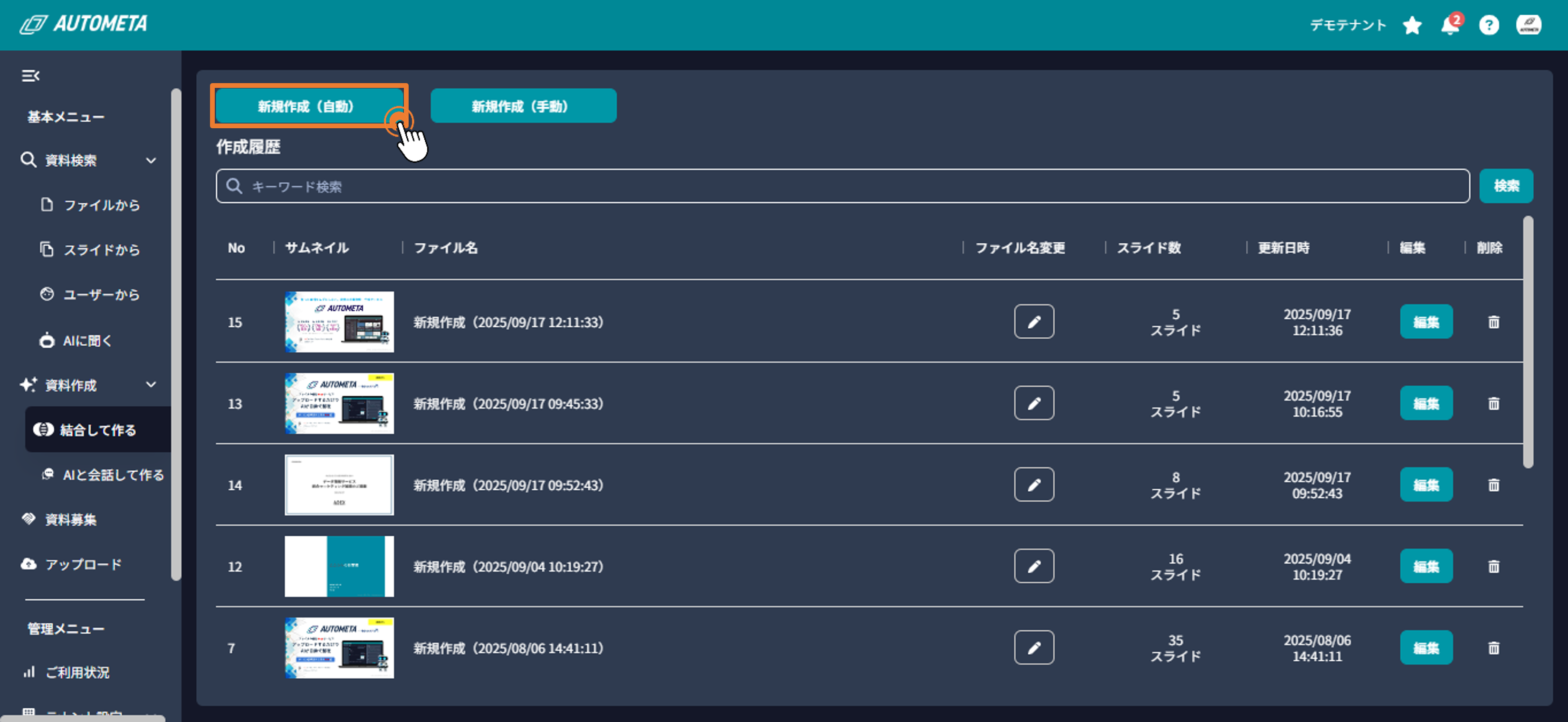Collapse the 資料検索 menu chevron
Image resolution: width=1568 pixels, height=722 pixels.
click(x=151, y=161)
